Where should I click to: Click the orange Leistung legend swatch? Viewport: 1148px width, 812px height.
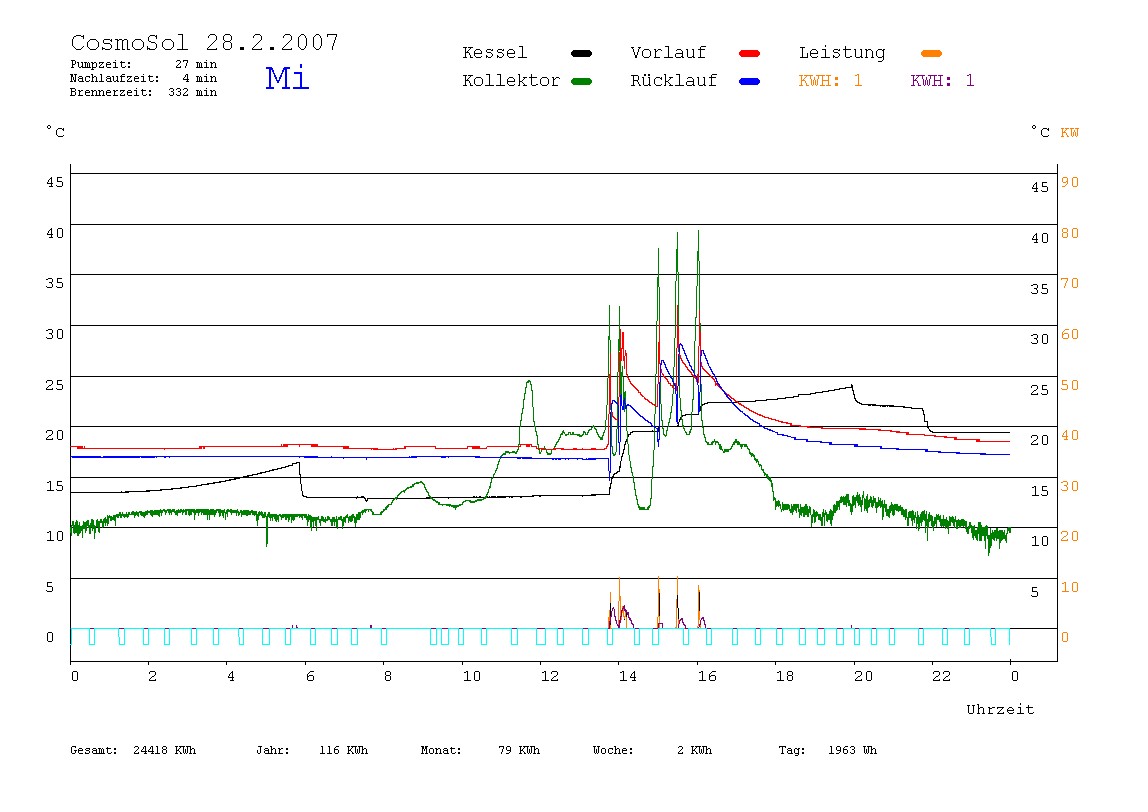[931, 53]
